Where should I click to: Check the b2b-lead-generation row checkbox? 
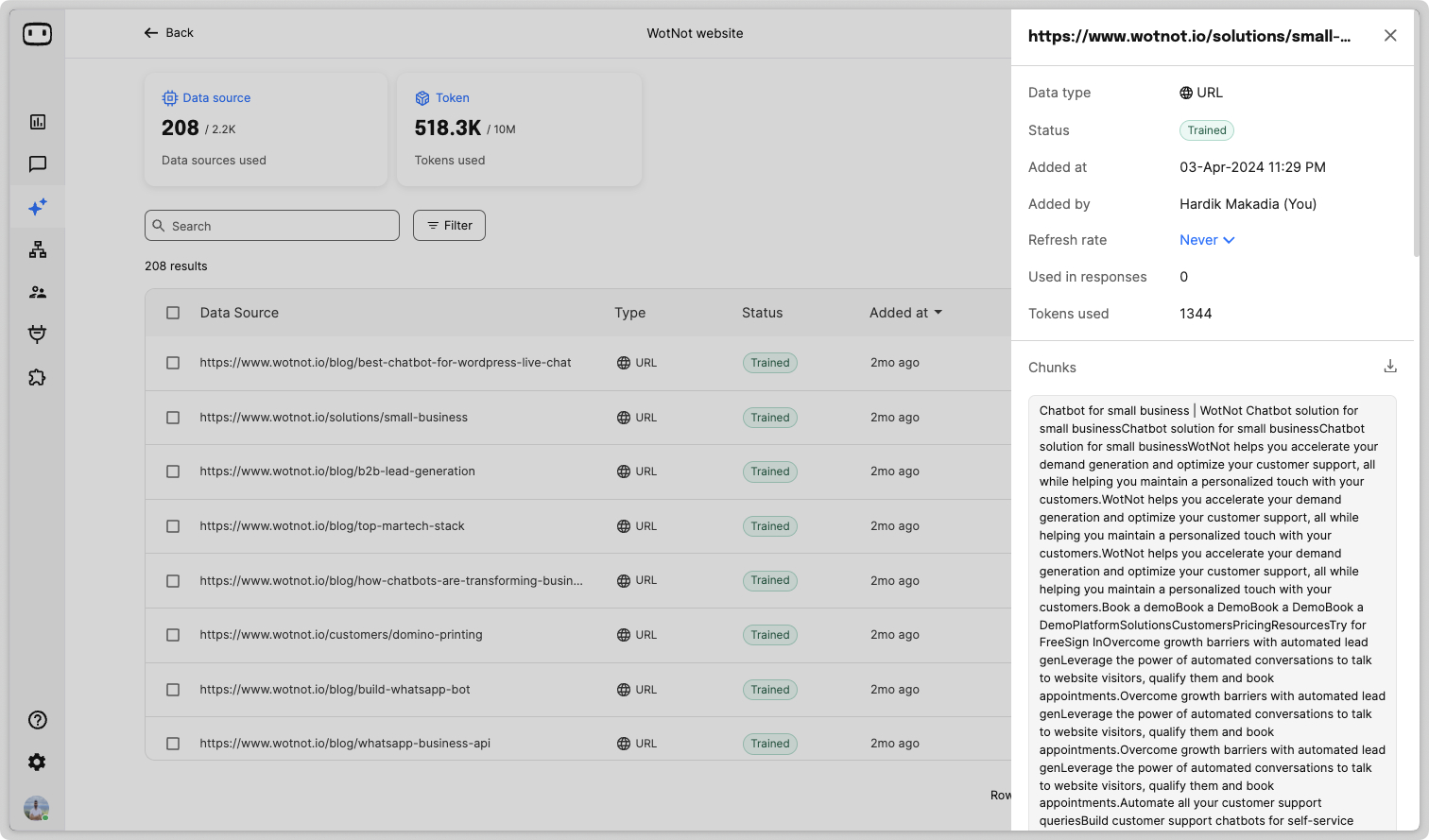[173, 471]
